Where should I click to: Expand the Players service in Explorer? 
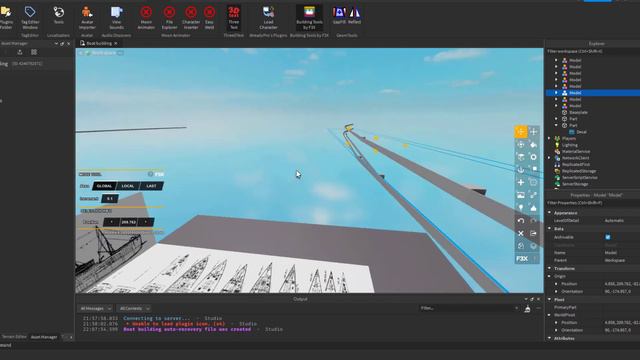click(x=549, y=138)
